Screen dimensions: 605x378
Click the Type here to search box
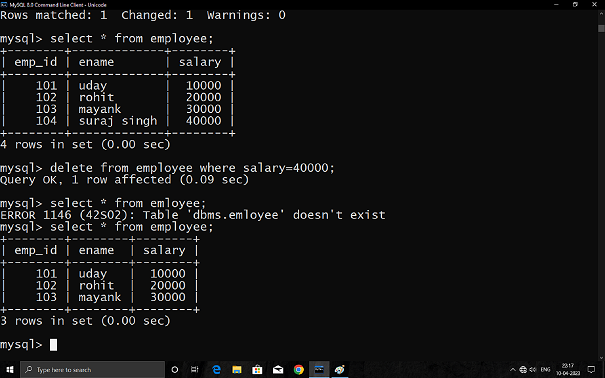click(x=92, y=370)
